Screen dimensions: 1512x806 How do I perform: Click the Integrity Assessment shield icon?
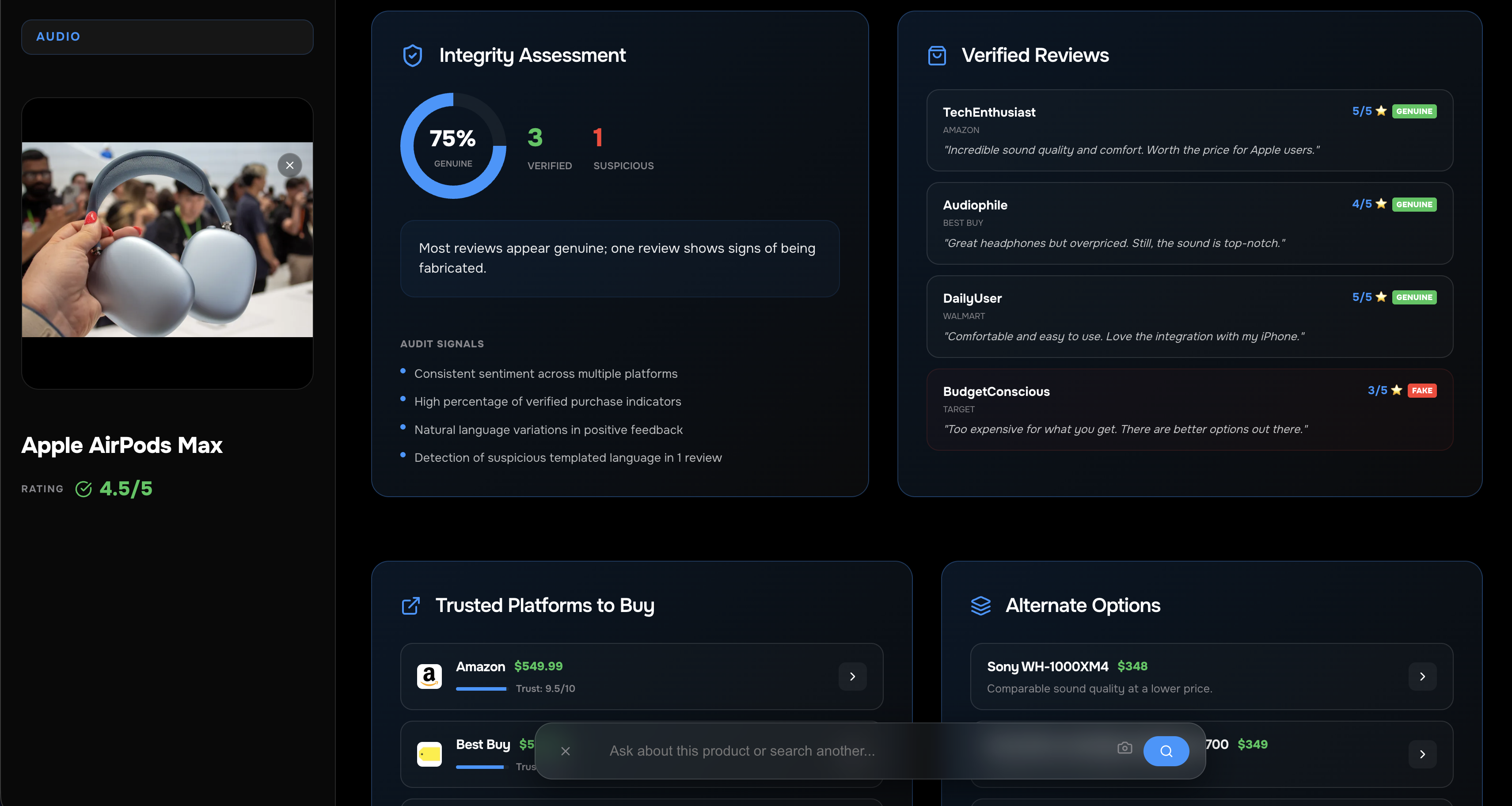[413, 56]
